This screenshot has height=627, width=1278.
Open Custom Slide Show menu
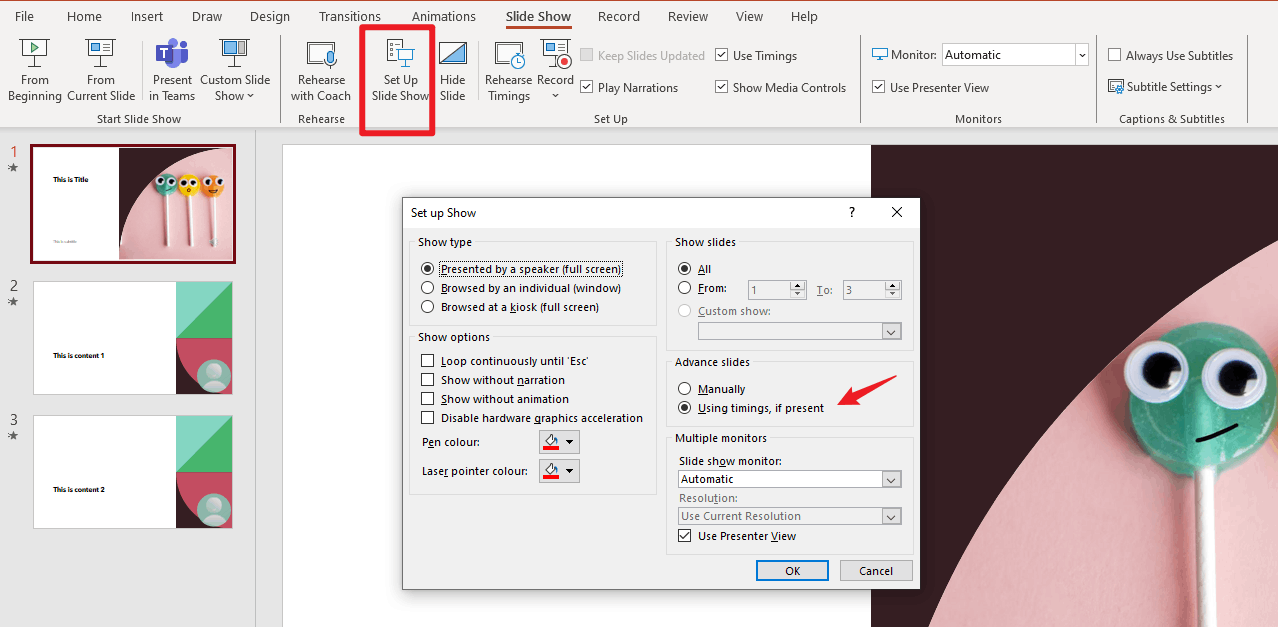point(235,70)
